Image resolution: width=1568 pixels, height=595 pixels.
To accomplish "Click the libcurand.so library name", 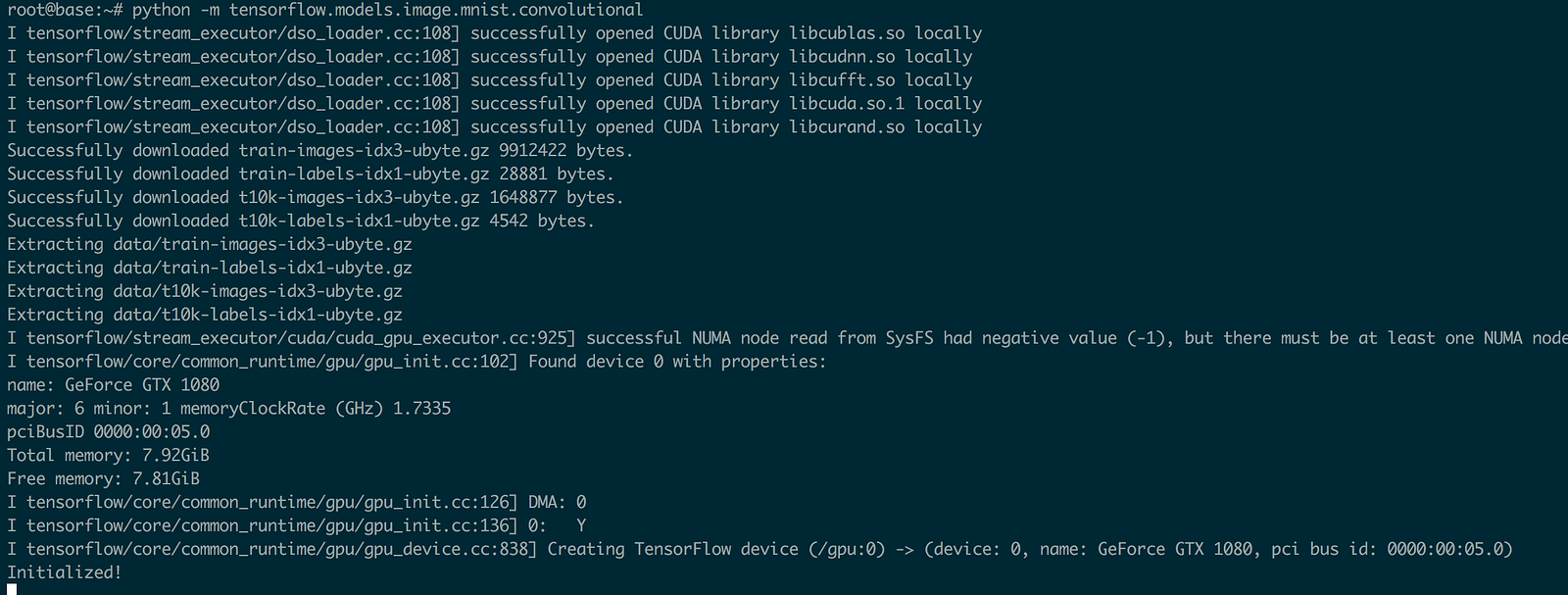I will (847, 127).
